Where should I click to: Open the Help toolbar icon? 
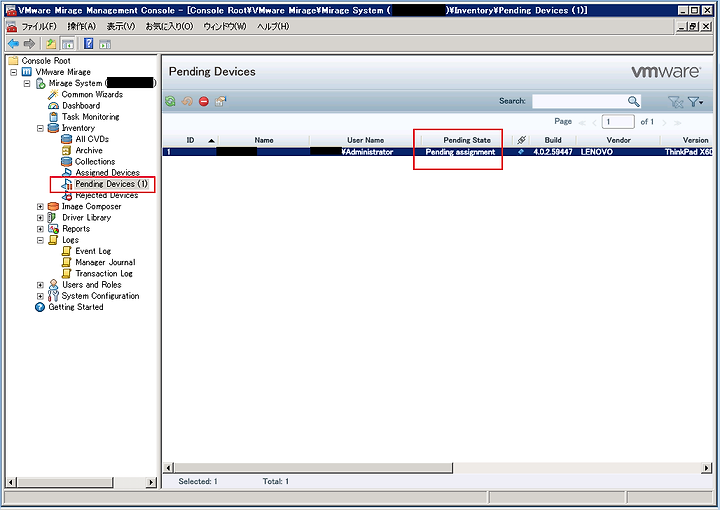click(x=89, y=44)
